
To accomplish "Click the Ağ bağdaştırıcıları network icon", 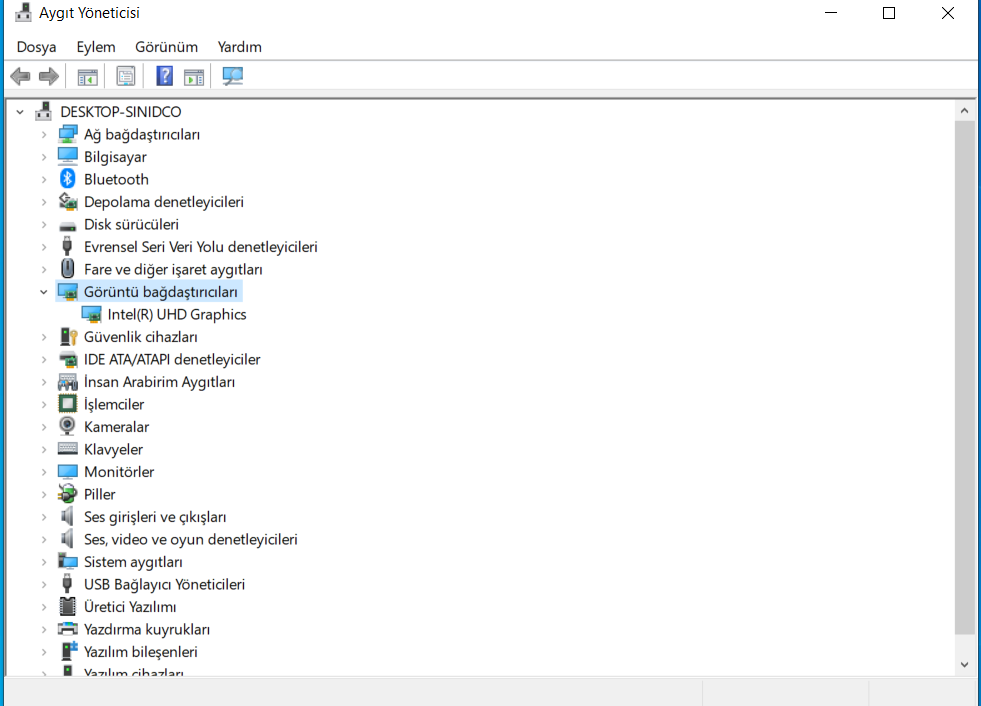I will click(68, 134).
